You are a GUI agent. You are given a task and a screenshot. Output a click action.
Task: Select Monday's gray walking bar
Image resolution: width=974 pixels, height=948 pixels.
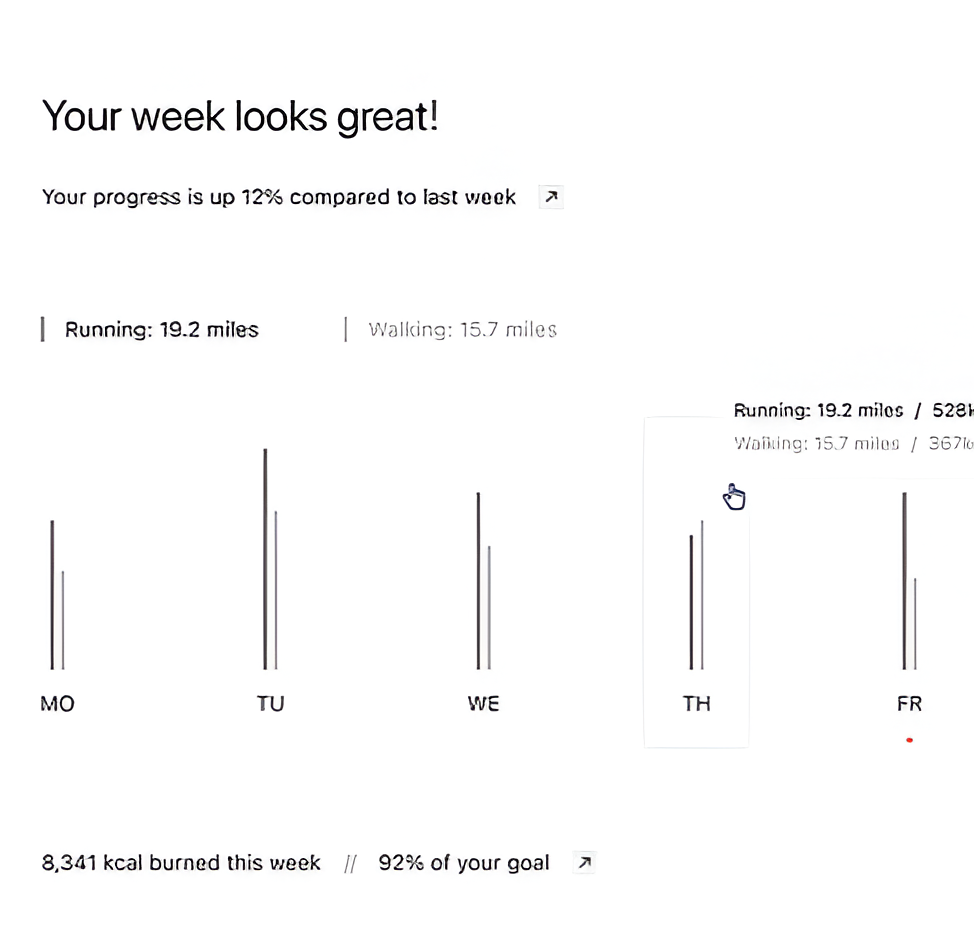pos(63,620)
